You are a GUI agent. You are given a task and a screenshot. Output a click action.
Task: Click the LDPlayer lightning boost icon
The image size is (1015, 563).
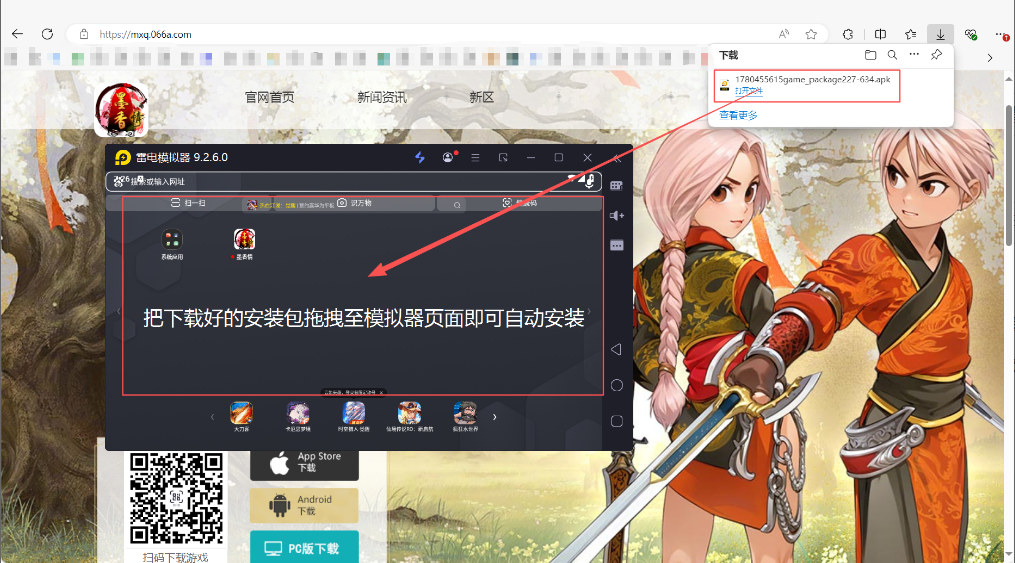tap(419, 157)
